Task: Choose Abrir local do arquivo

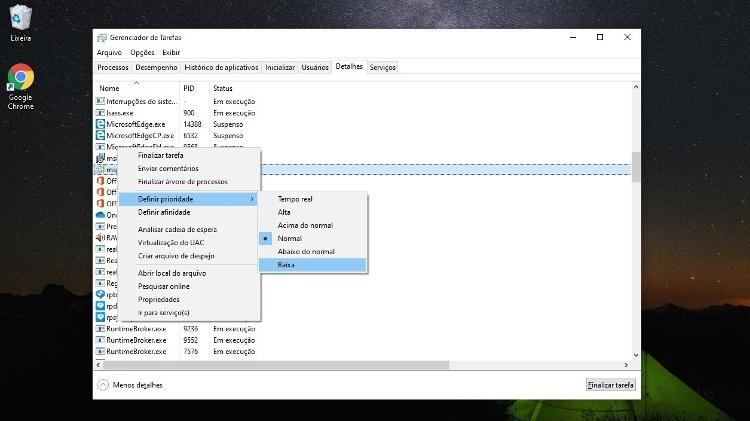Action: [171, 273]
